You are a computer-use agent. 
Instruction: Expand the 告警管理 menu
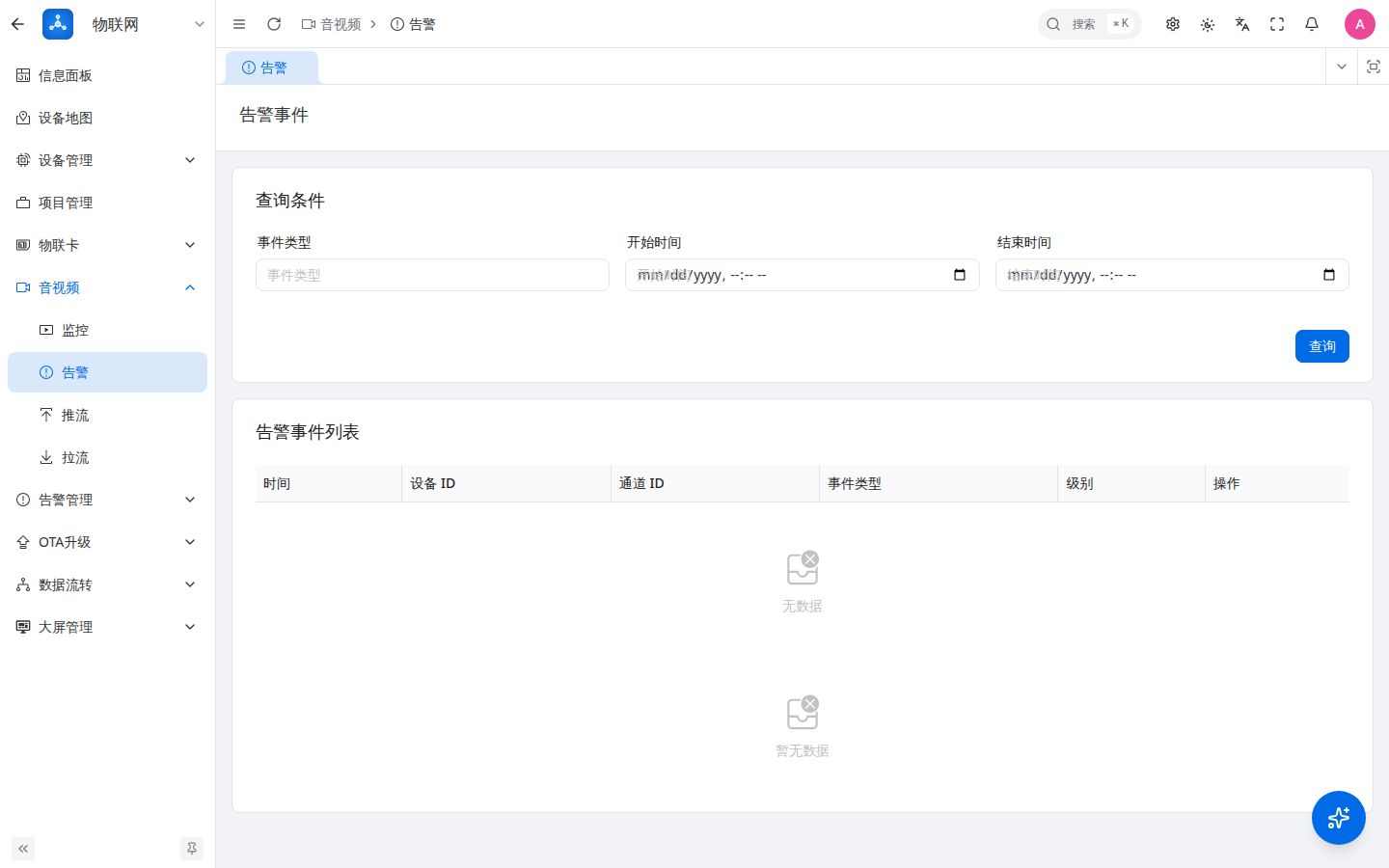tap(107, 500)
